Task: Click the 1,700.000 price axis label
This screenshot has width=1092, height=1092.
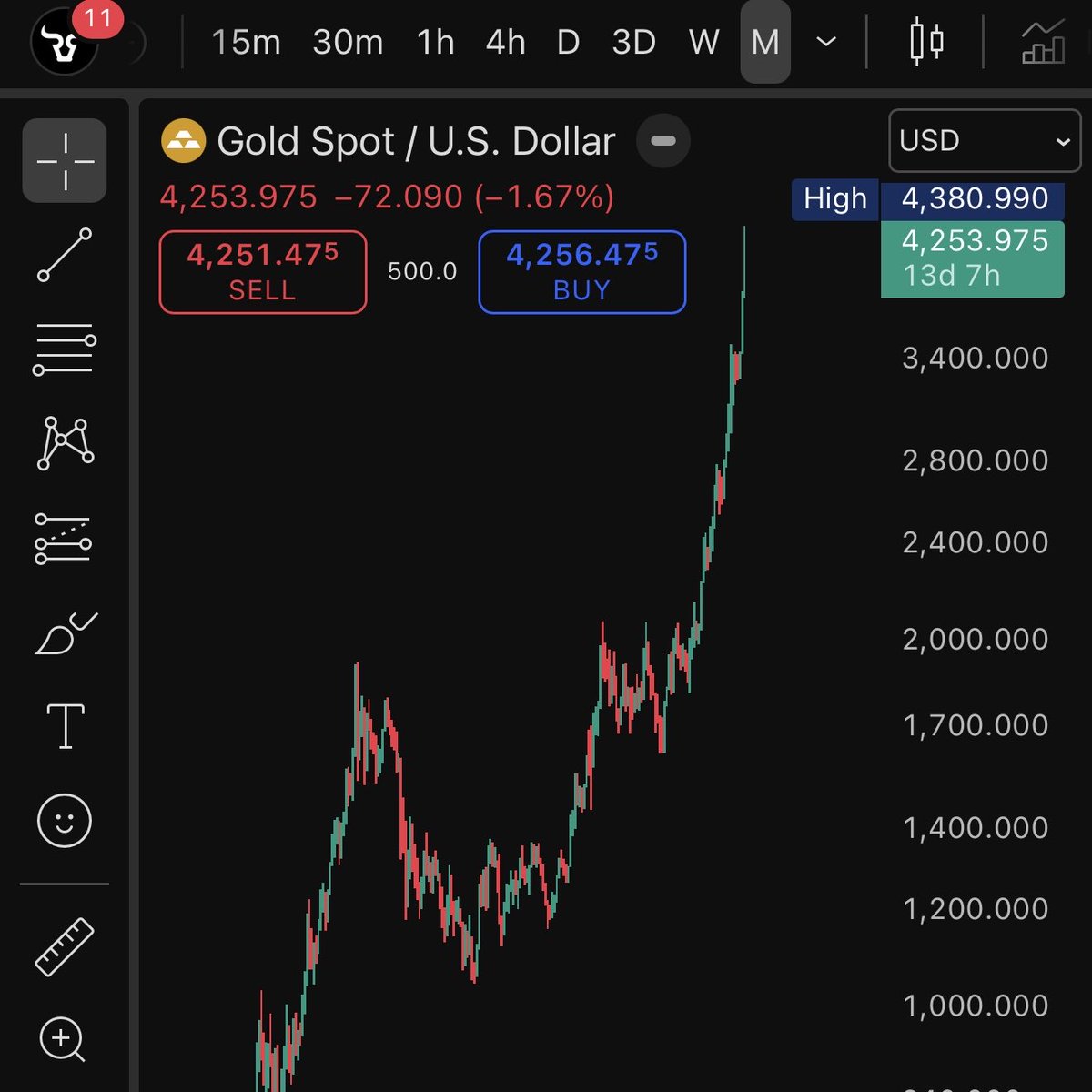Action: click(976, 725)
